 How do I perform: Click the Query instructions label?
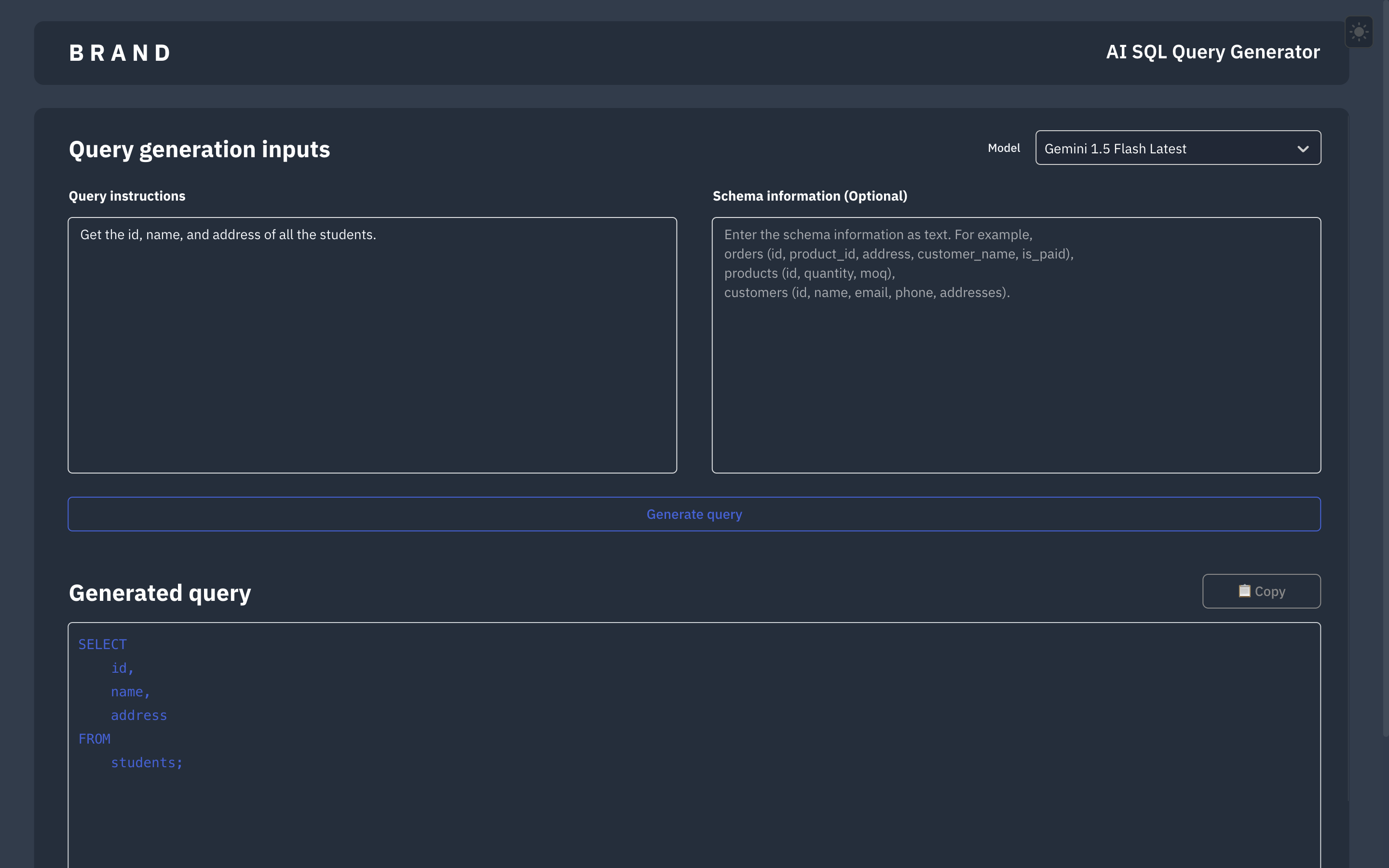point(127,196)
